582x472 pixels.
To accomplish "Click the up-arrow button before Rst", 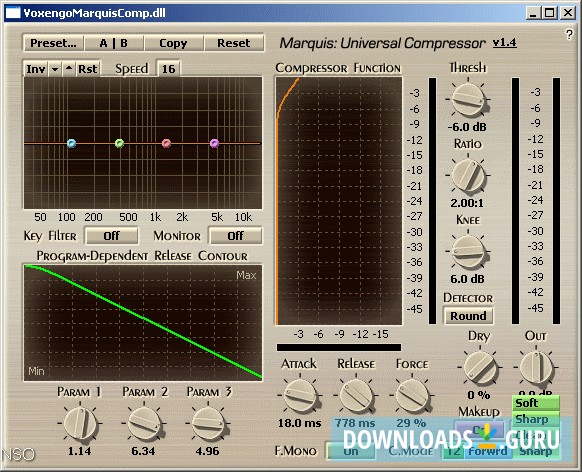I will tap(69, 69).
